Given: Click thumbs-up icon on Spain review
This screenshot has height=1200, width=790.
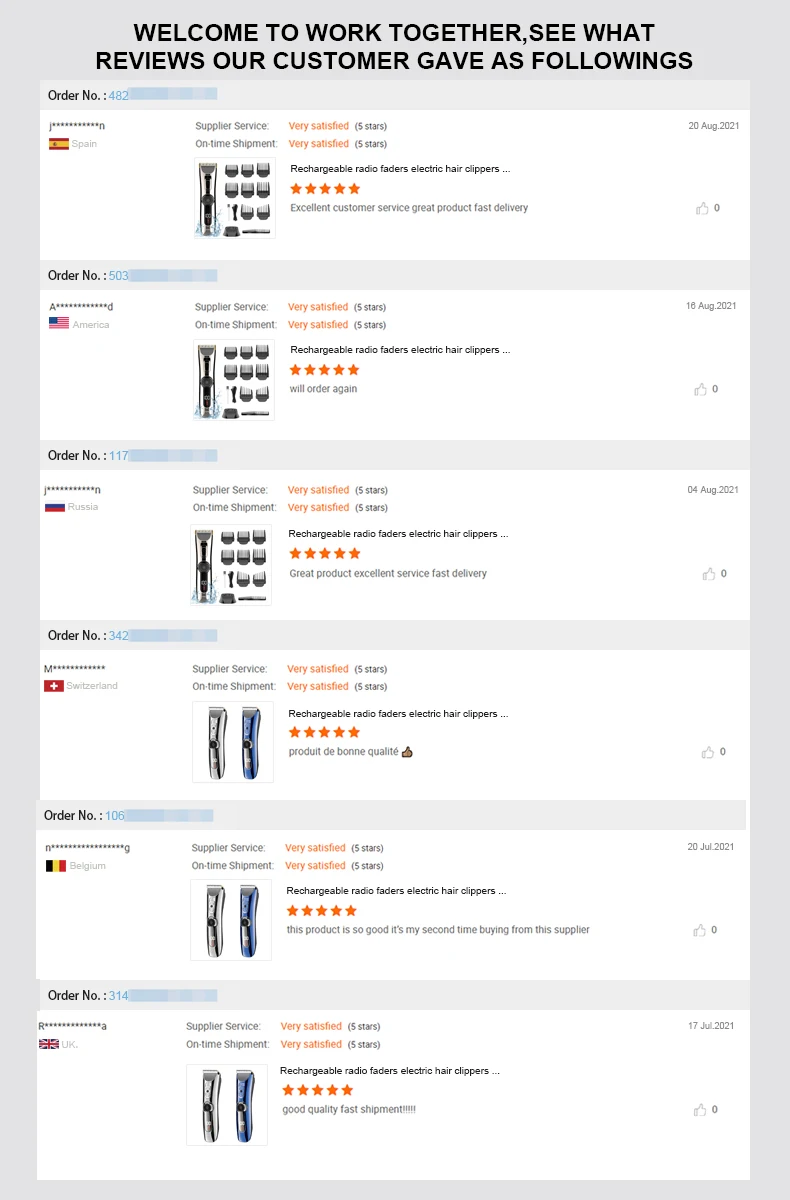Looking at the screenshot, I should [x=702, y=208].
